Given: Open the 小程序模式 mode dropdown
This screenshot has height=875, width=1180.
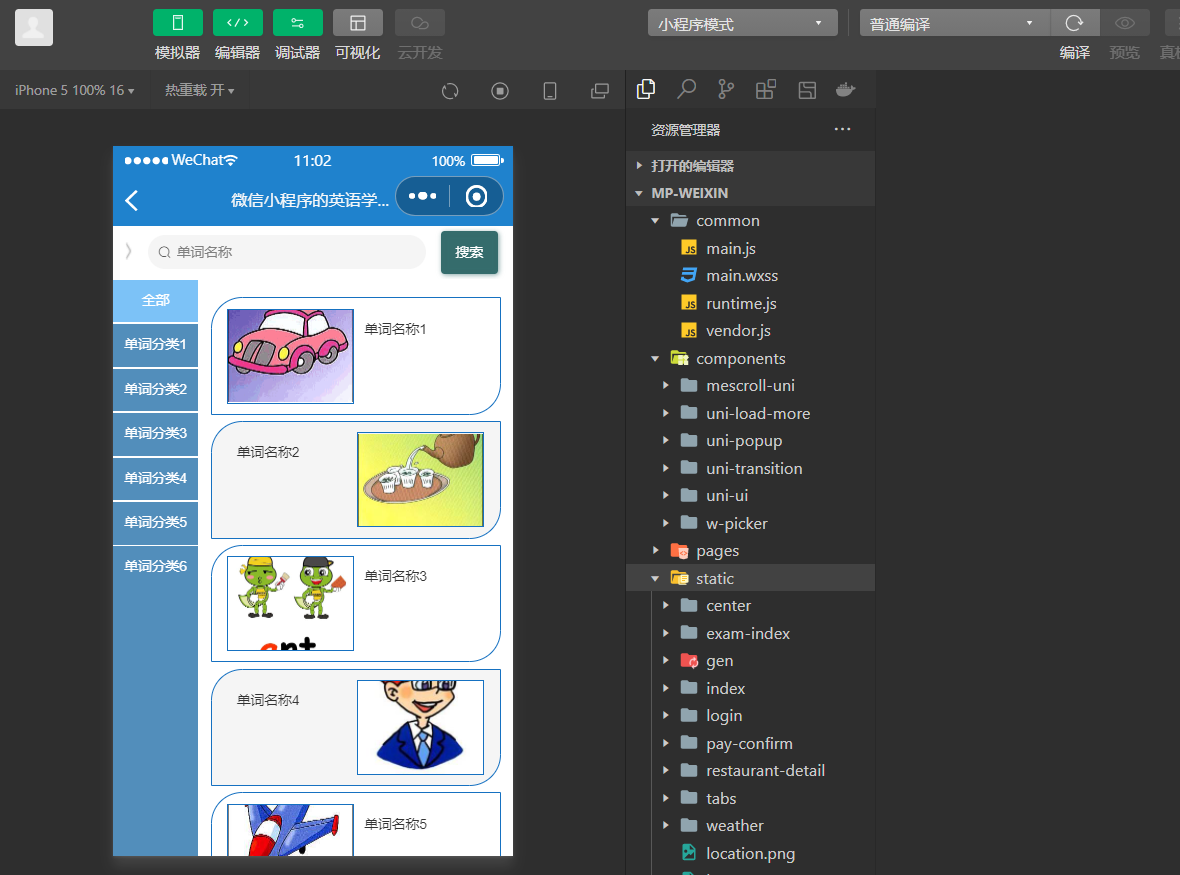Looking at the screenshot, I should 742,23.
